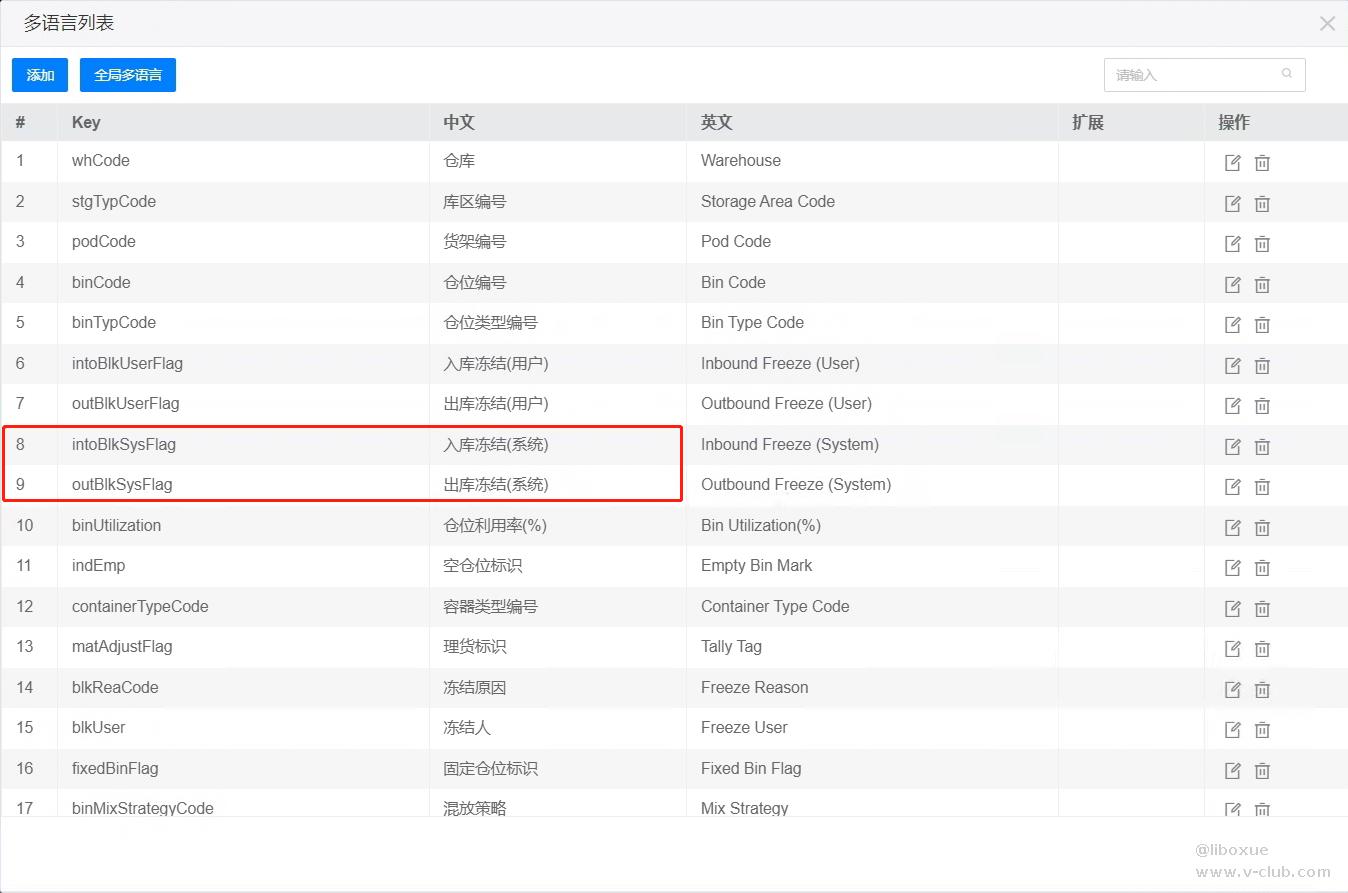
Task: Edit the binUtilization row
Action: coord(1232,528)
